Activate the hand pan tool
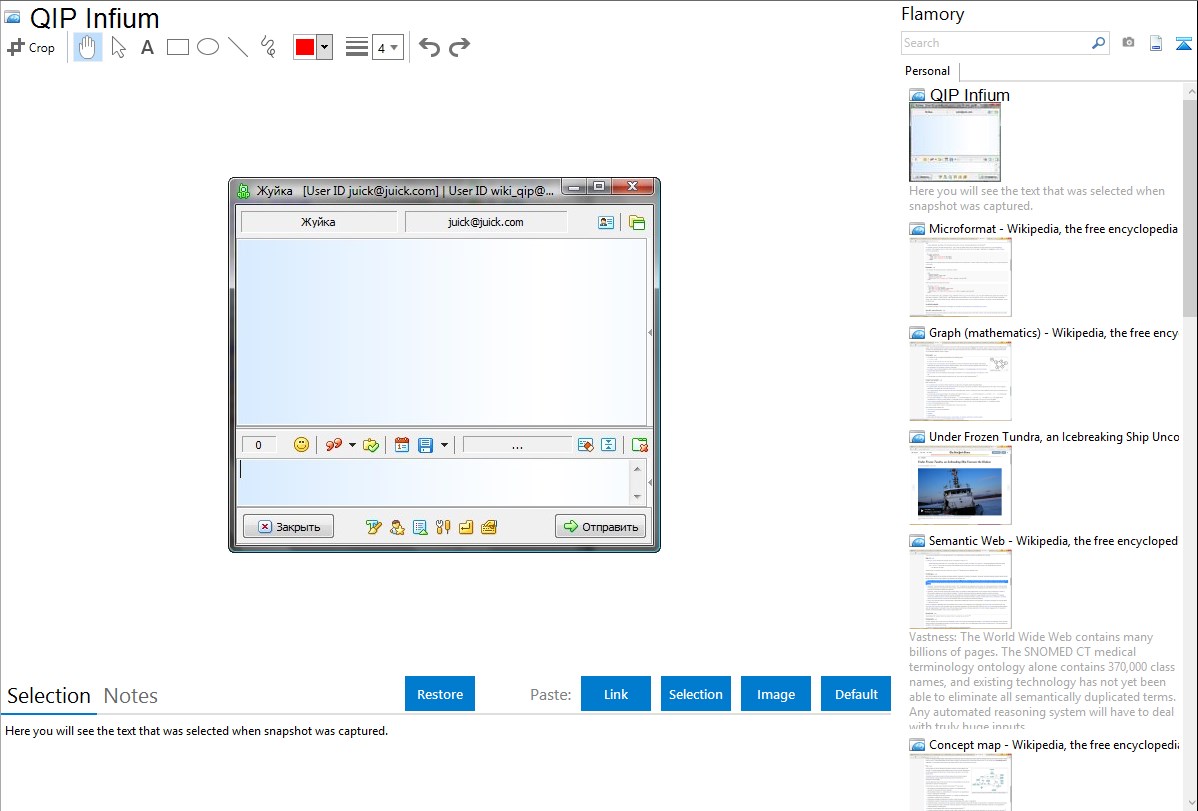1198x811 pixels. point(87,47)
